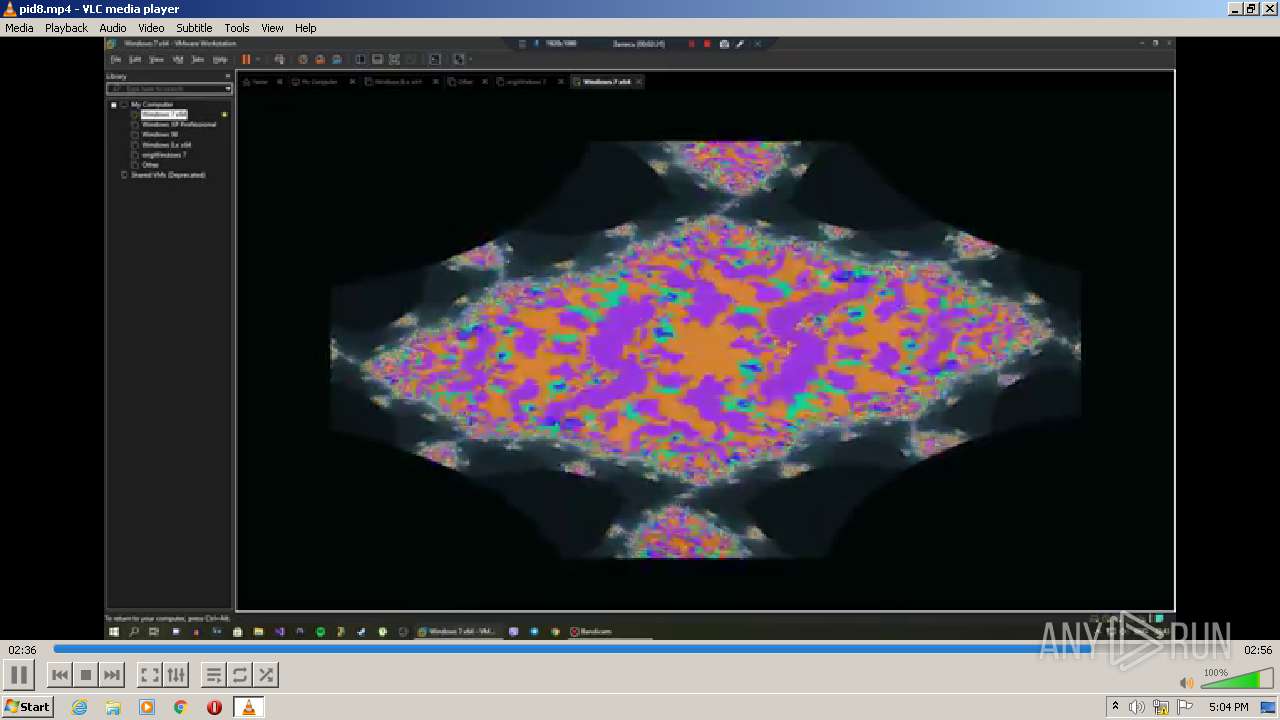Open the Subtitle menu
Image resolution: width=1280 pixels, height=720 pixels.
[194, 28]
